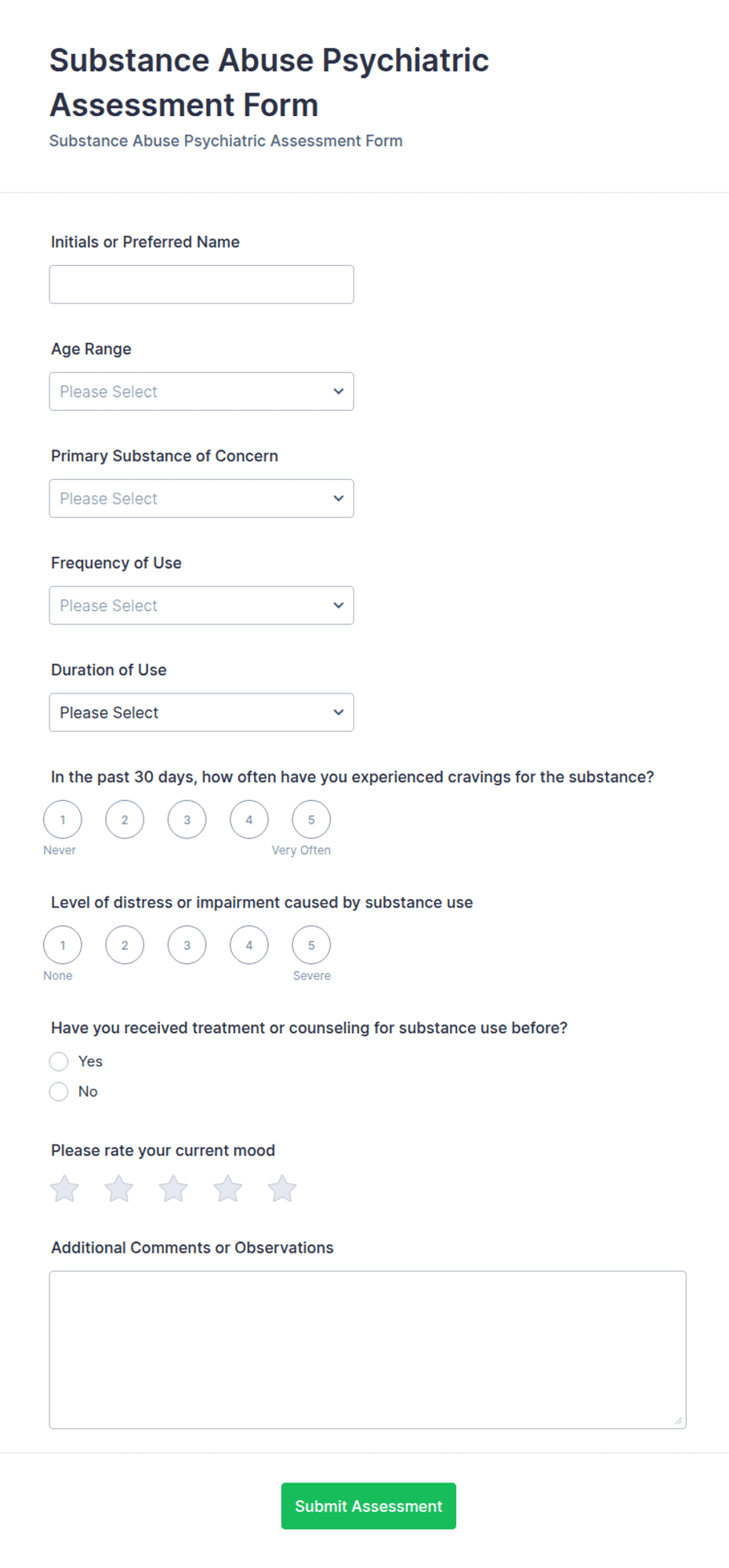Click the Additional Comments text area

click(x=368, y=1350)
